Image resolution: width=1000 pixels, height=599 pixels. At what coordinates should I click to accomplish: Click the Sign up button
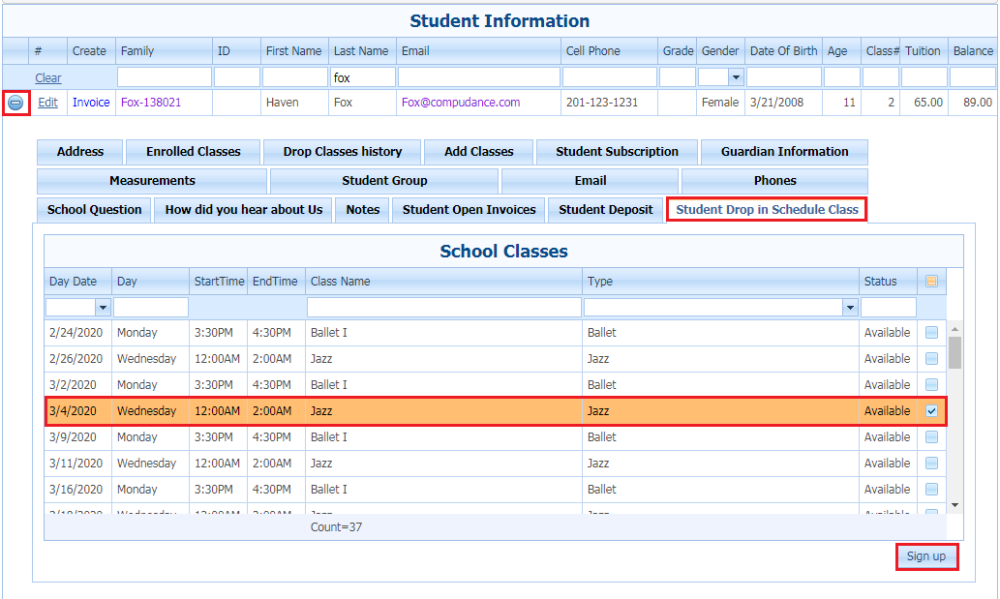tap(926, 556)
